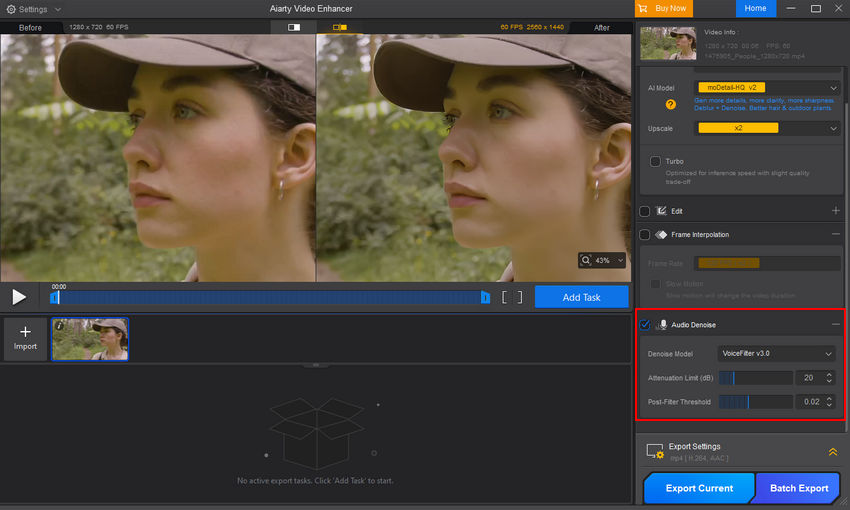The image size is (850, 510).
Task: Toggle the Slow Motion checkbox
Action: pyautogui.click(x=655, y=284)
